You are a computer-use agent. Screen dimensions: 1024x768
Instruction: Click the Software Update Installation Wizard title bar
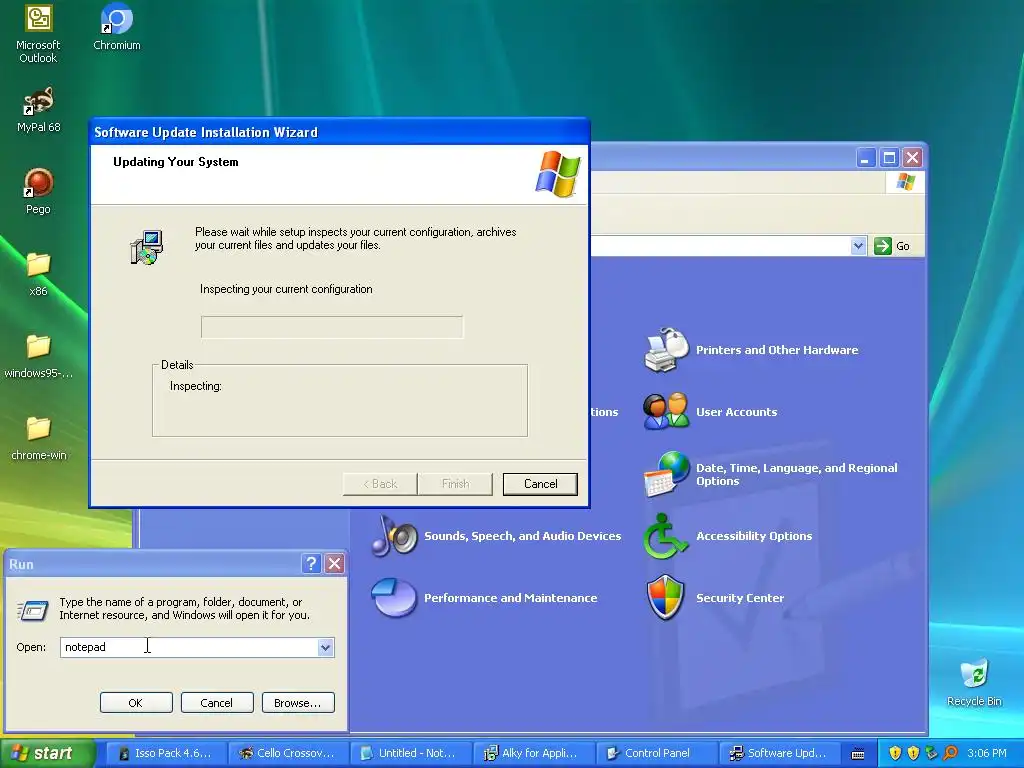[339, 132]
